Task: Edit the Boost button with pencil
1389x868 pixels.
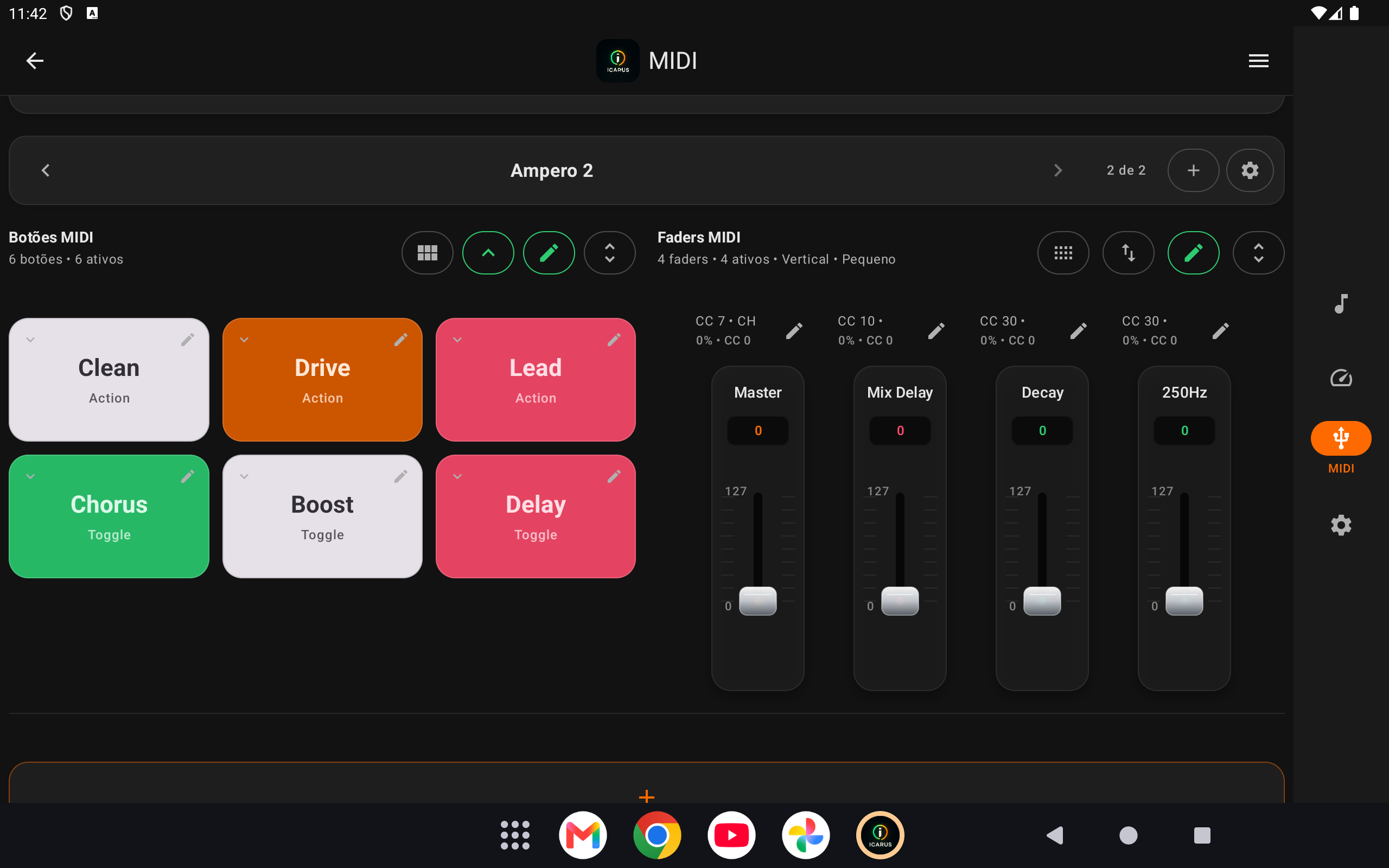Action: (x=401, y=476)
